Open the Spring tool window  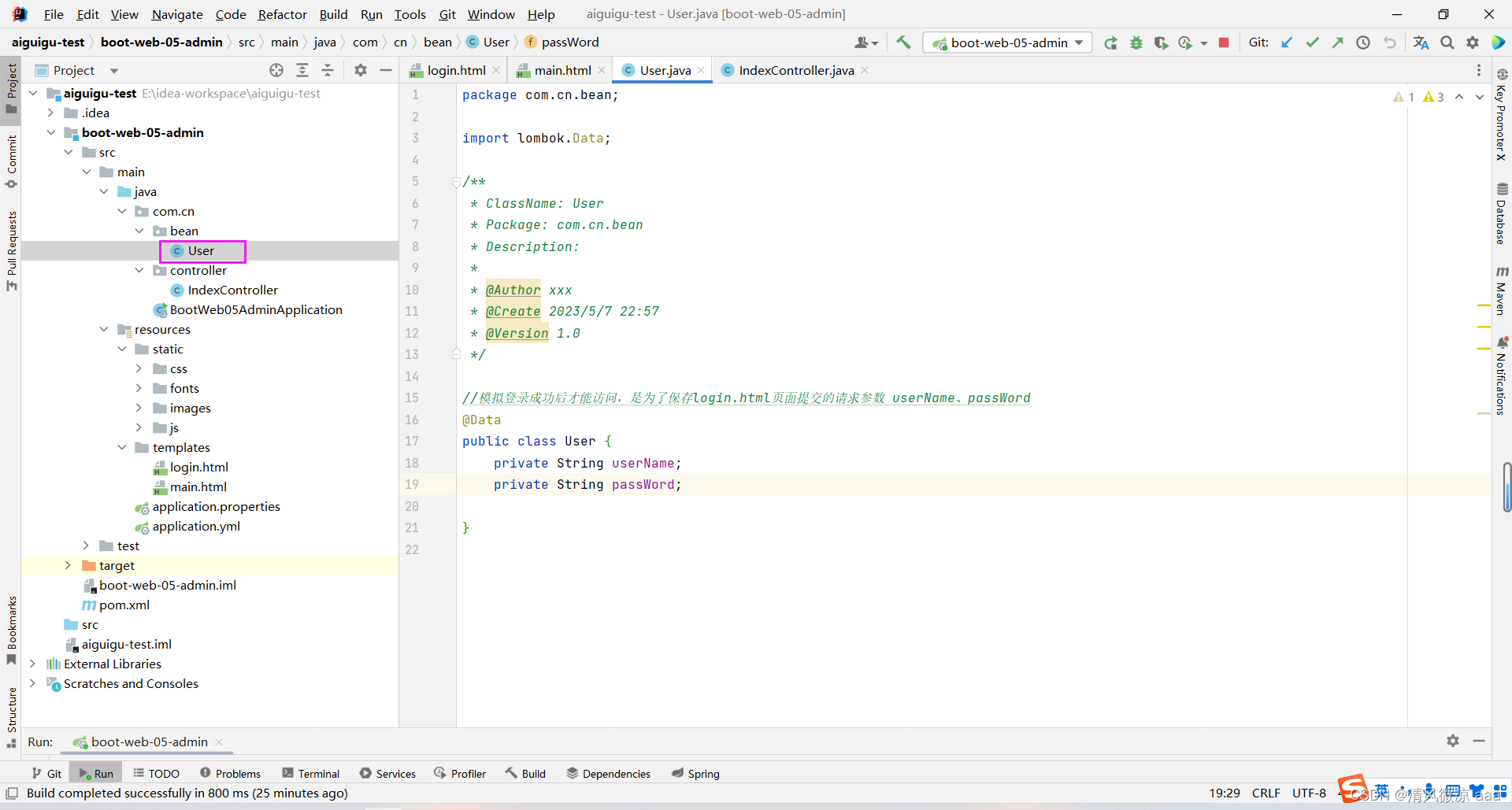click(695, 773)
